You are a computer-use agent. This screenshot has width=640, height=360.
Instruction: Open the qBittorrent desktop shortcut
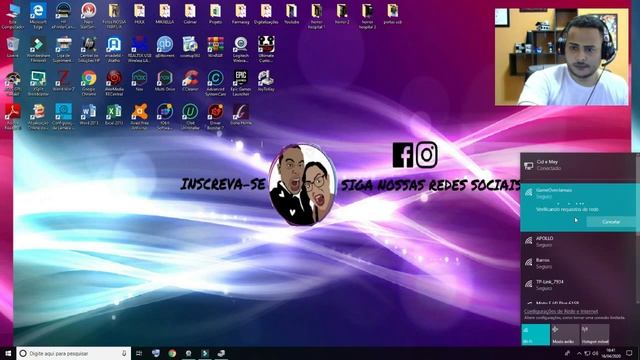click(164, 47)
